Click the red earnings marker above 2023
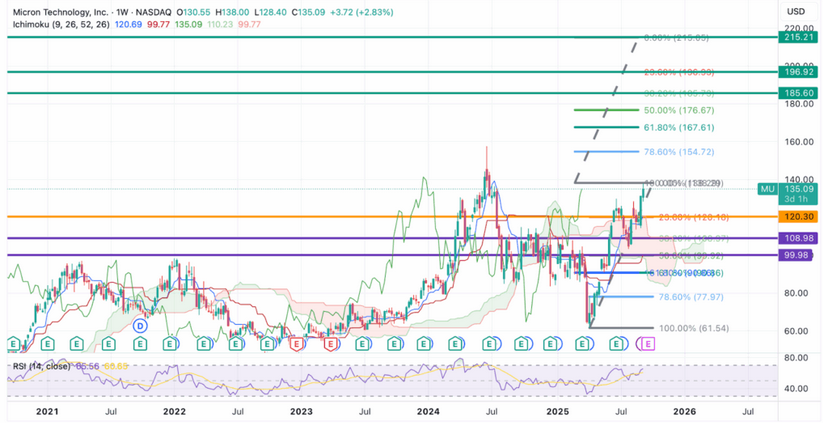 296,343
